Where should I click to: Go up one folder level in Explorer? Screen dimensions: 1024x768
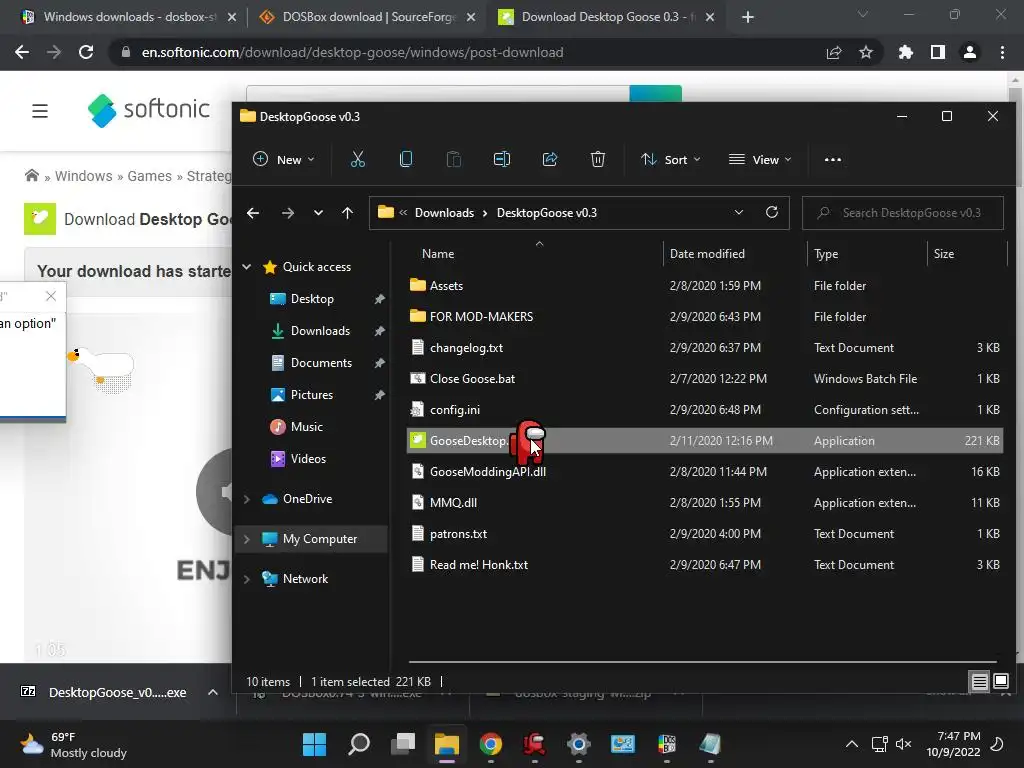[347, 213]
